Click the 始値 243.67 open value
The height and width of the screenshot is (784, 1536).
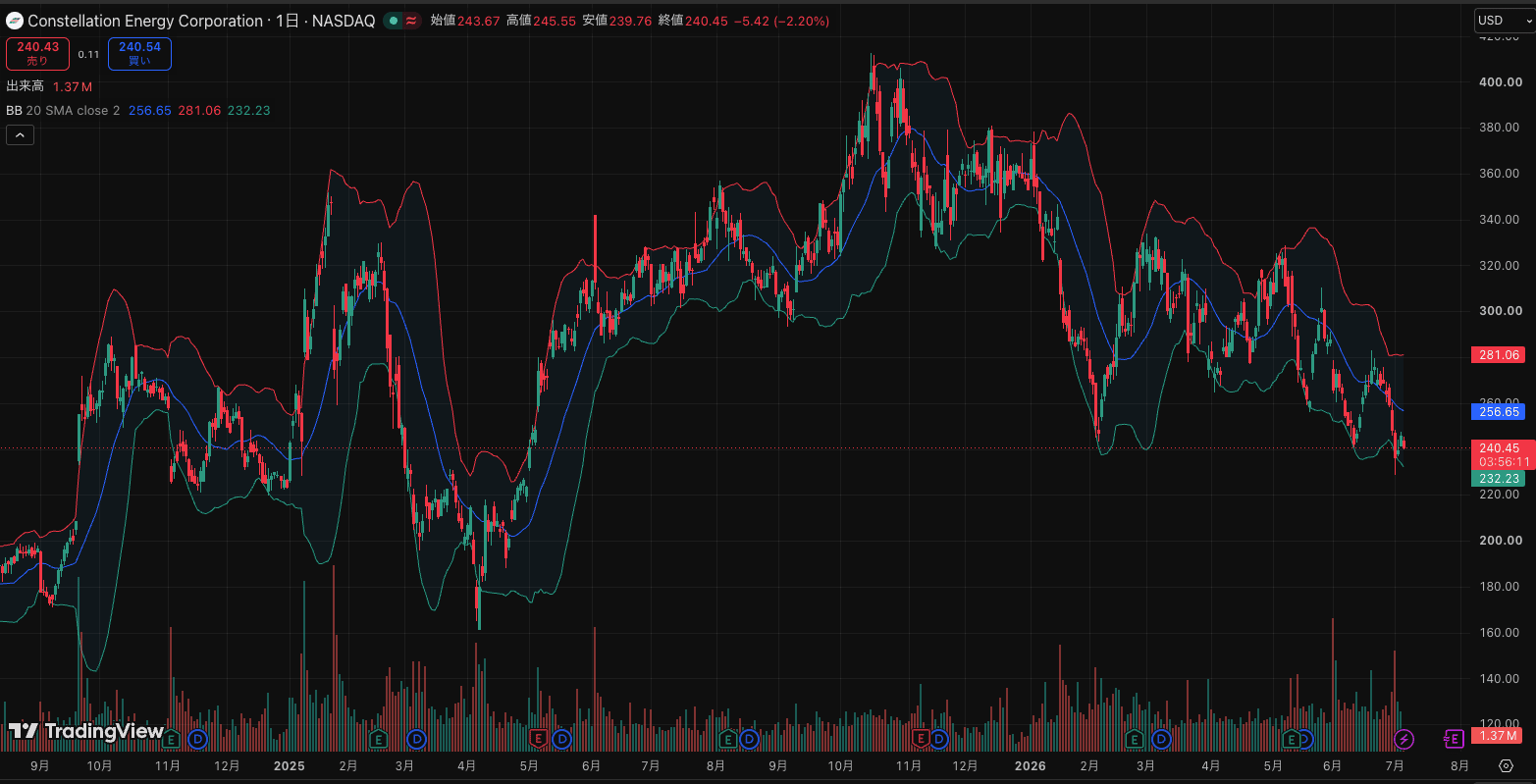pos(465,21)
